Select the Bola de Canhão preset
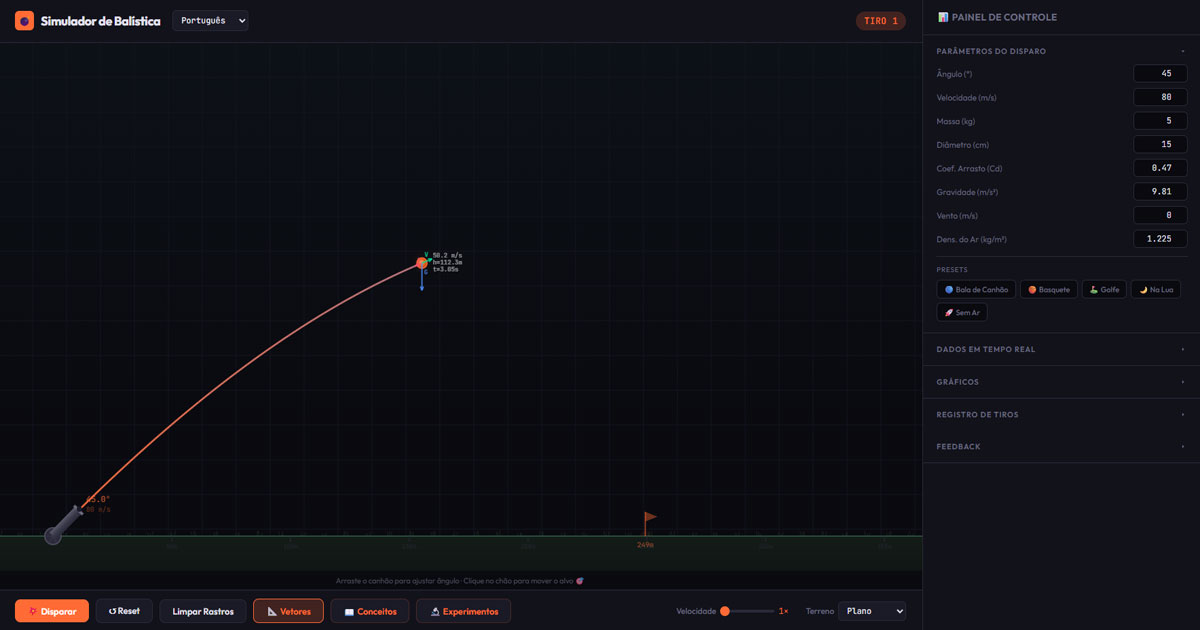Image resolution: width=1200 pixels, height=630 pixels. click(x=976, y=289)
